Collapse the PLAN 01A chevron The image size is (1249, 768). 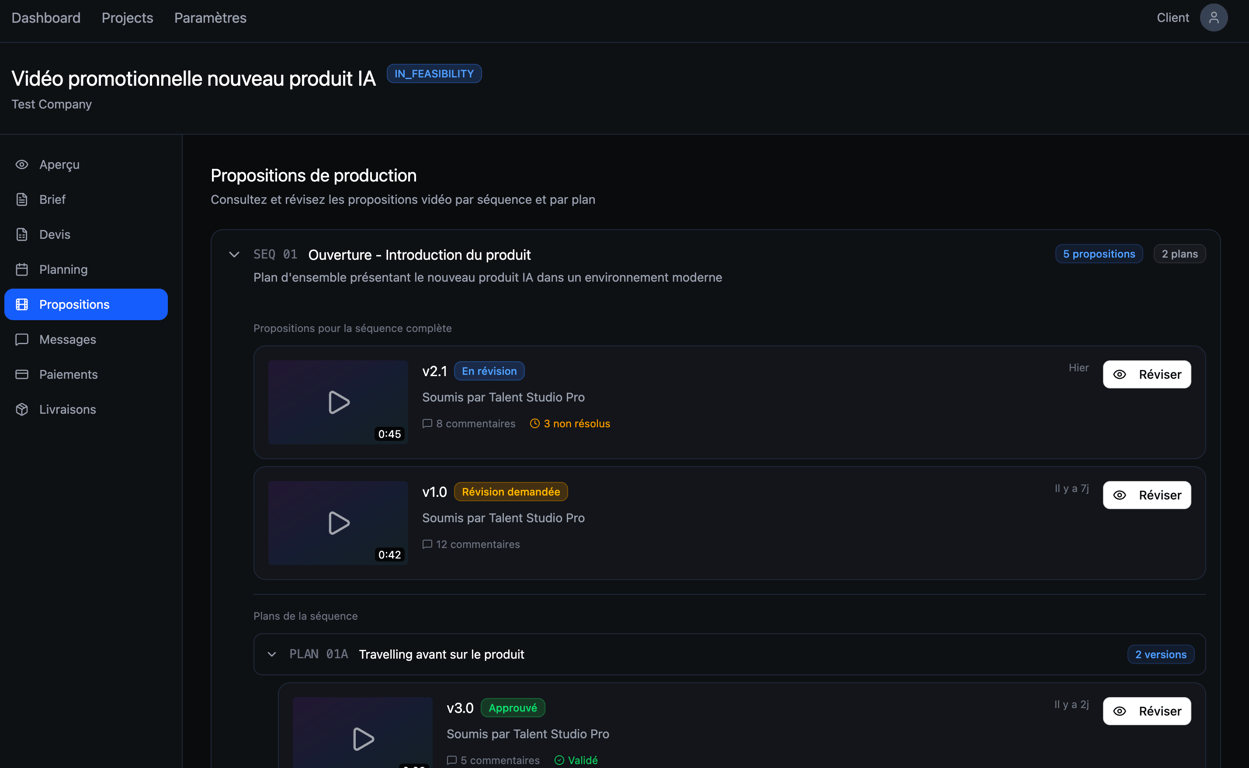pos(272,655)
